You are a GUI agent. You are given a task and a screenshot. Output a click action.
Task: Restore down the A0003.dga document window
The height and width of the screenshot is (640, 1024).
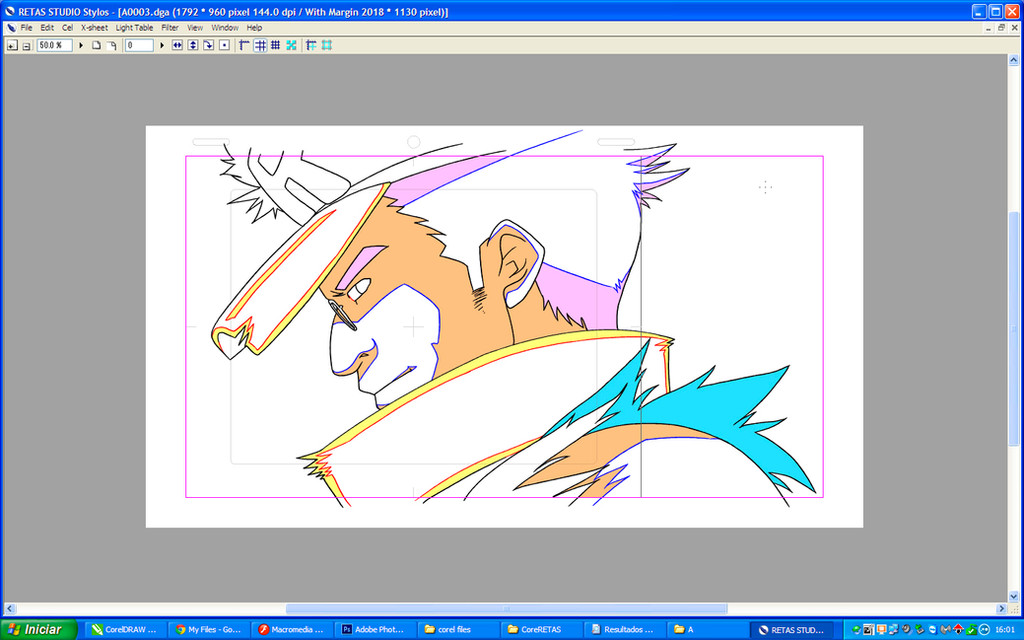tap(1001, 28)
